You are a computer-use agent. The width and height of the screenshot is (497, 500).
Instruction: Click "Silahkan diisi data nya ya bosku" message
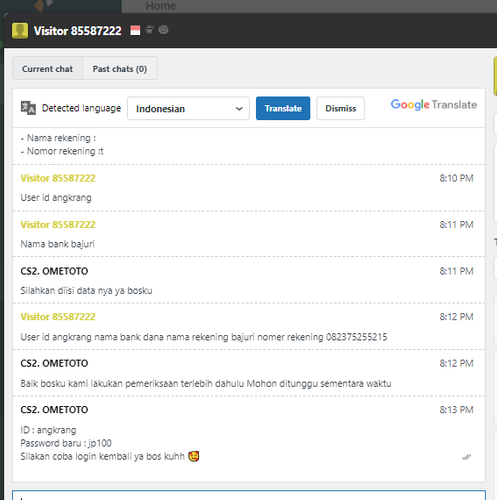tap(86, 291)
